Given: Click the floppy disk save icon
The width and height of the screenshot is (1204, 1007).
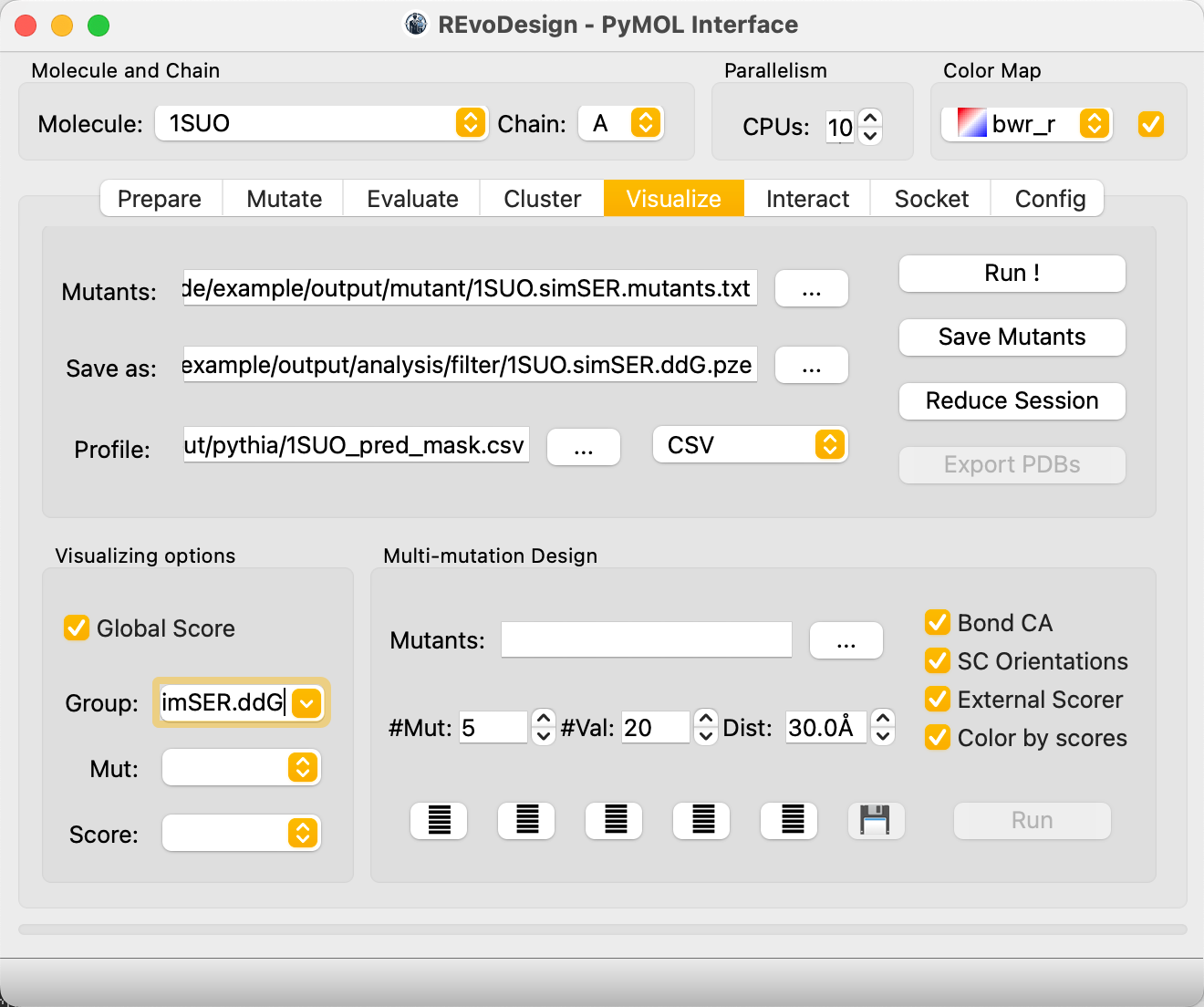Looking at the screenshot, I should coord(877,820).
